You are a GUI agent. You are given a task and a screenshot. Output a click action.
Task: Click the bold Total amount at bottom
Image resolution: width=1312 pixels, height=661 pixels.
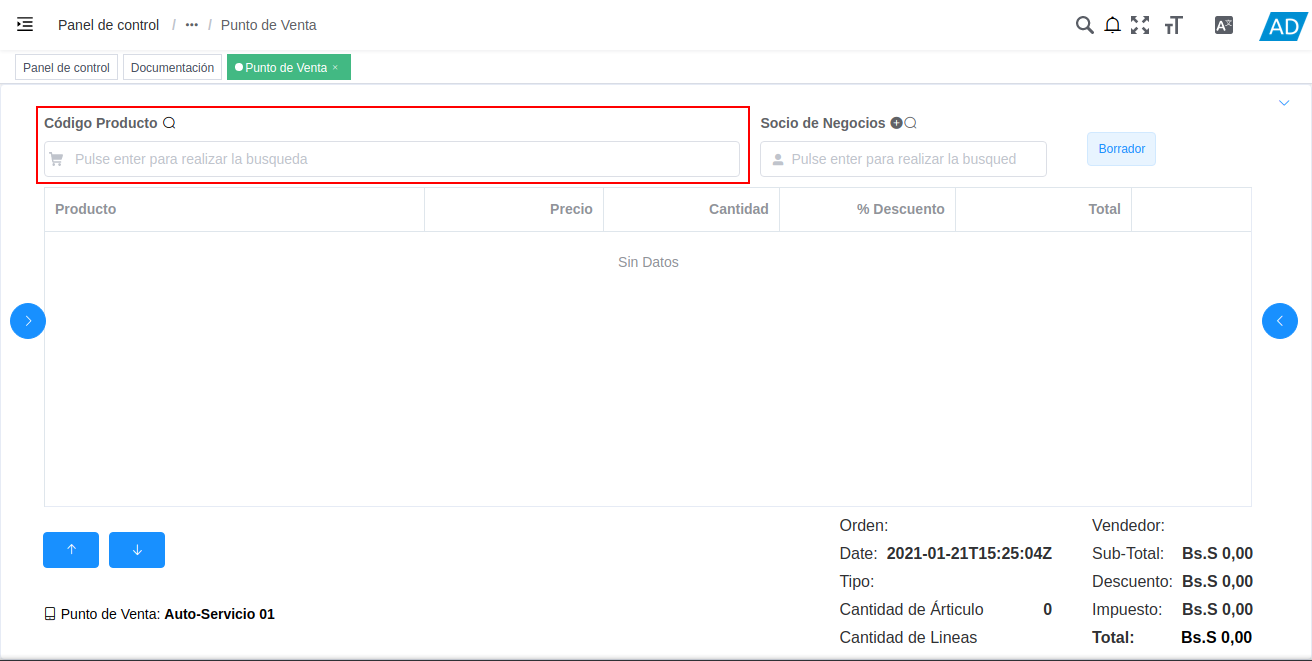pyautogui.click(x=1216, y=637)
